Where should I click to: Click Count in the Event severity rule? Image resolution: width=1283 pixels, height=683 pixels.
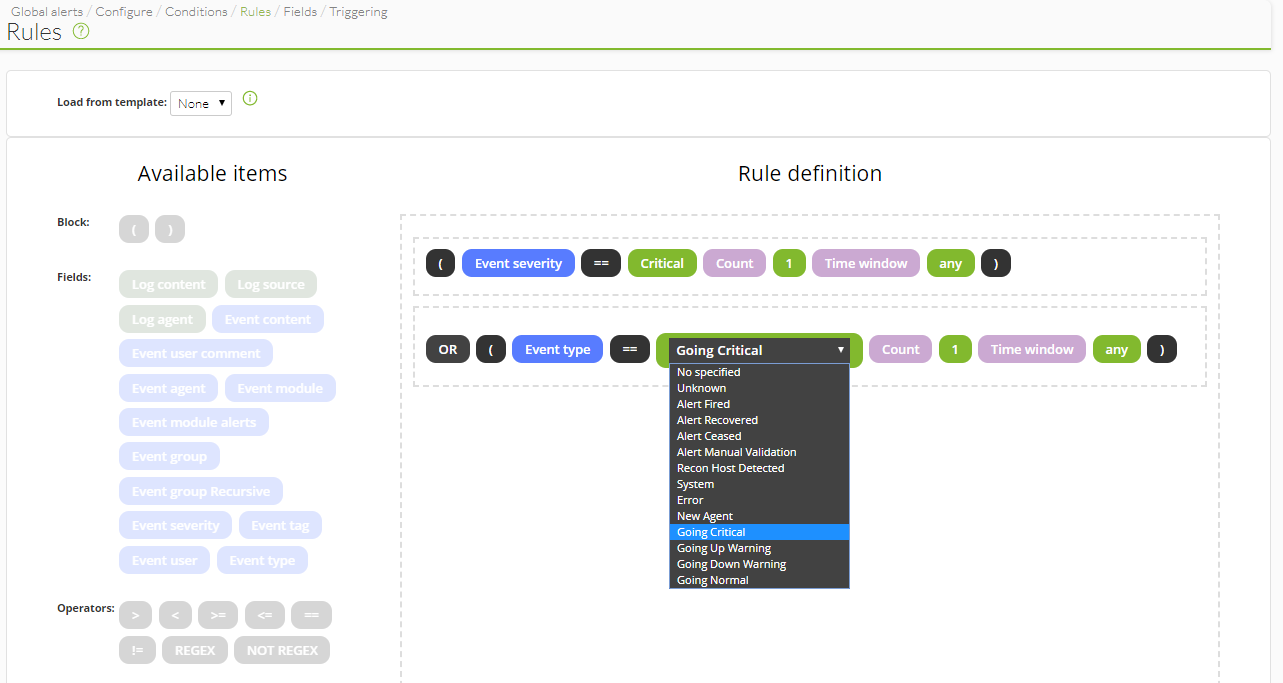(734, 264)
